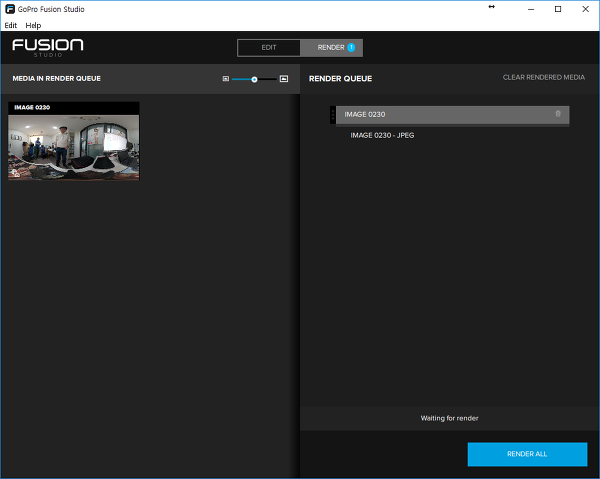Close the GoPro Fusion Studio window

pos(585,9)
